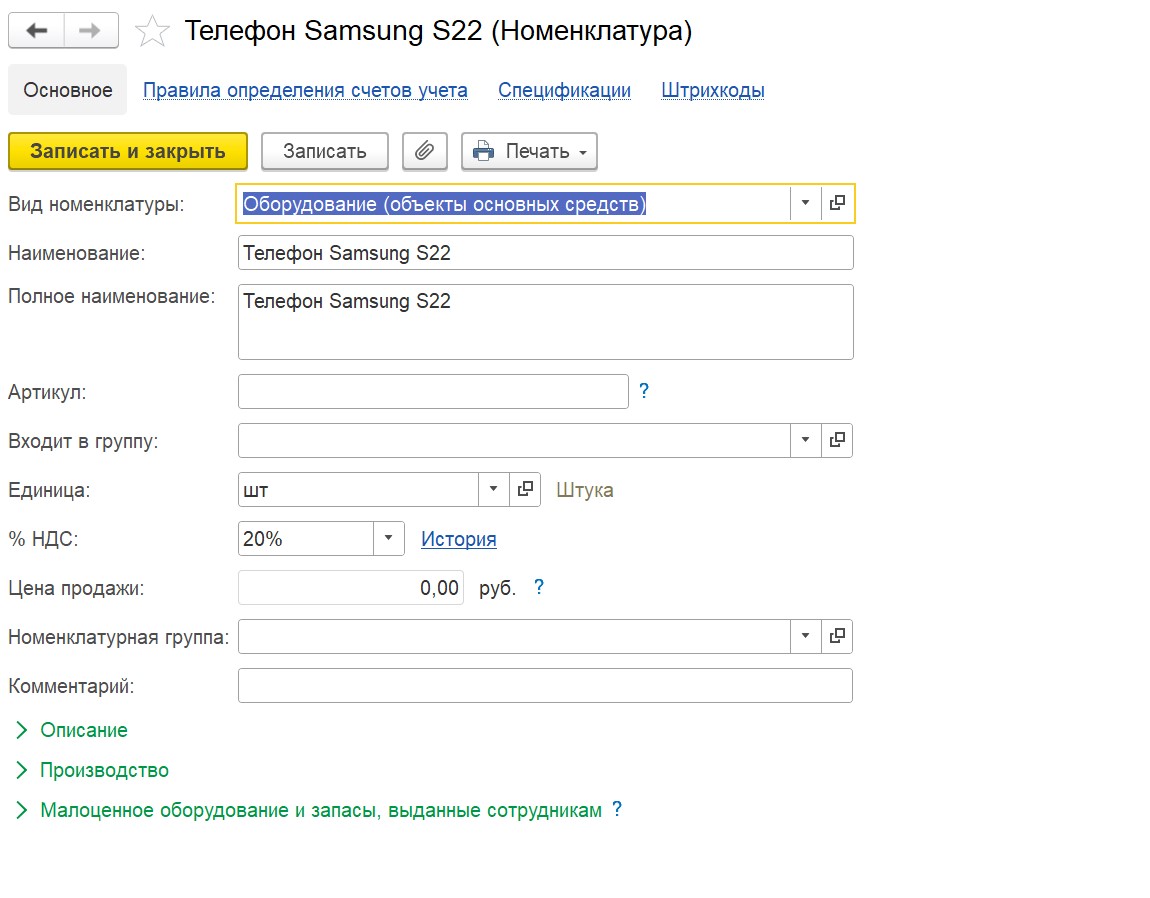Switch to the Спецификации tab
This screenshot has width=1150, height=898.
click(x=564, y=90)
